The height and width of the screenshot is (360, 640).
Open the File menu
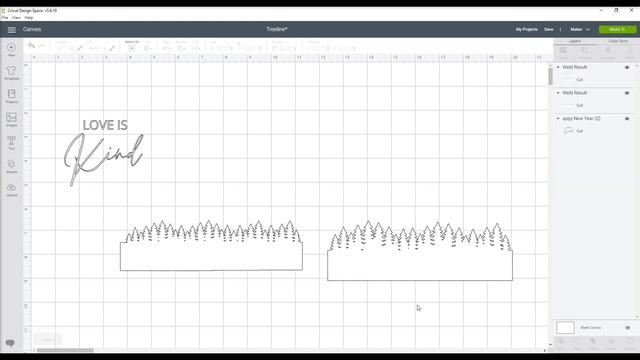pyautogui.click(x=4, y=18)
